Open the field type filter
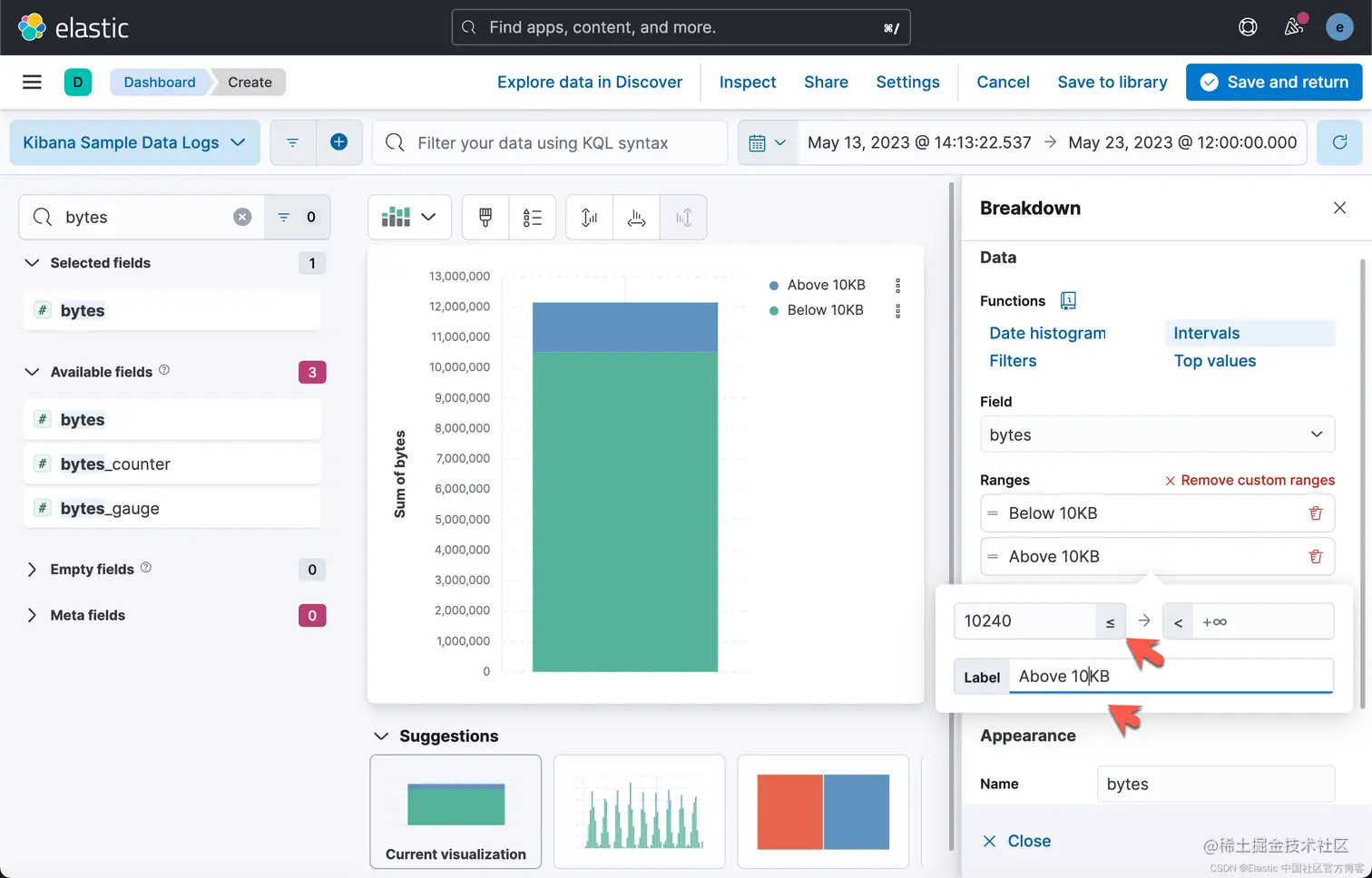 click(297, 217)
